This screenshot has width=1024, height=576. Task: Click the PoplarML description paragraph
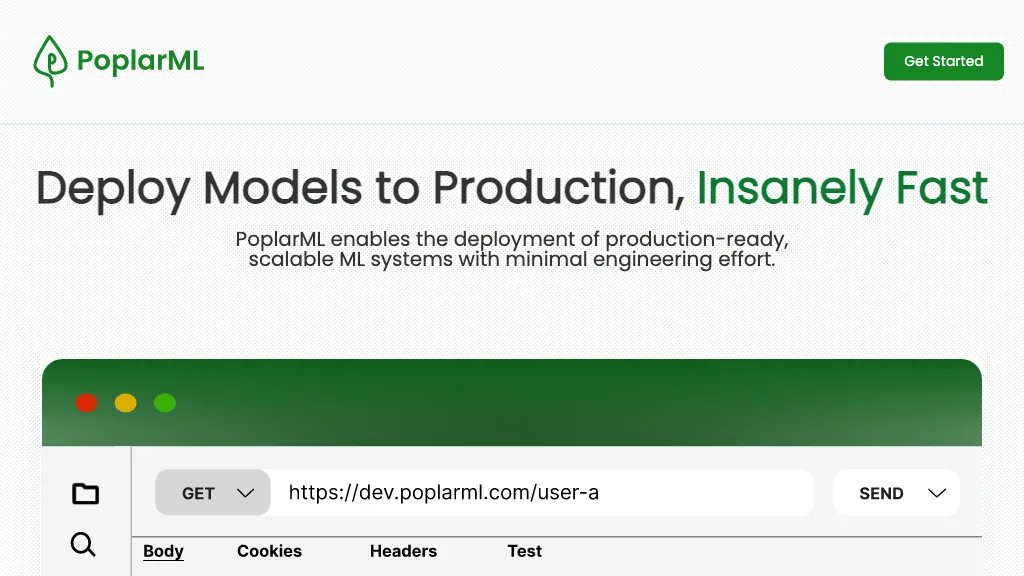512,250
